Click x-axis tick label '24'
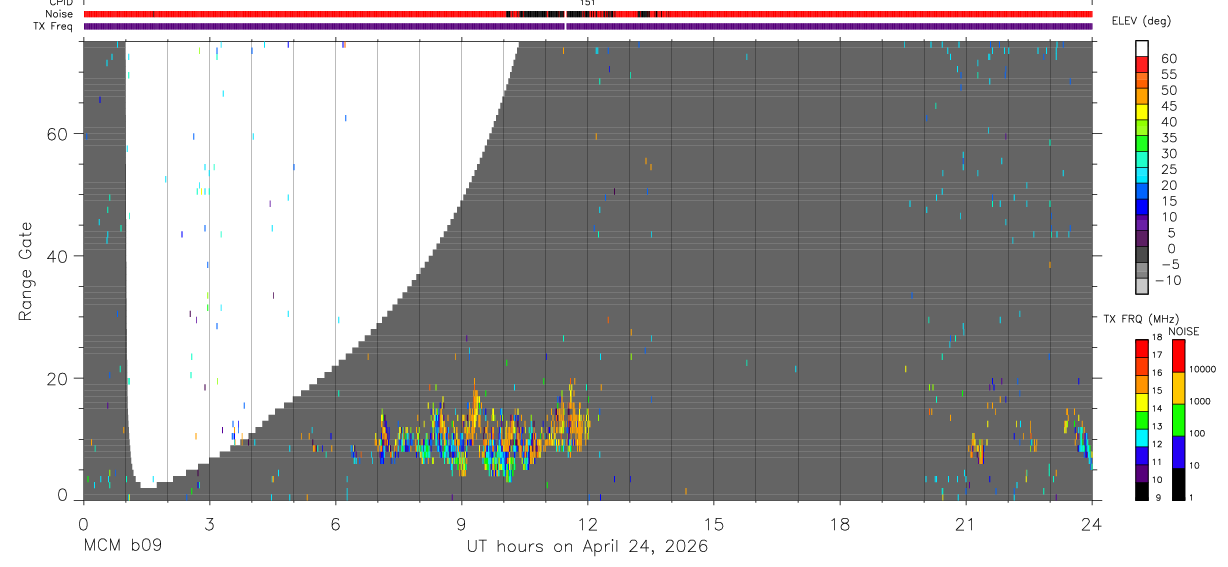This screenshot has height=567, width=1228. pyautogui.click(x=1091, y=524)
